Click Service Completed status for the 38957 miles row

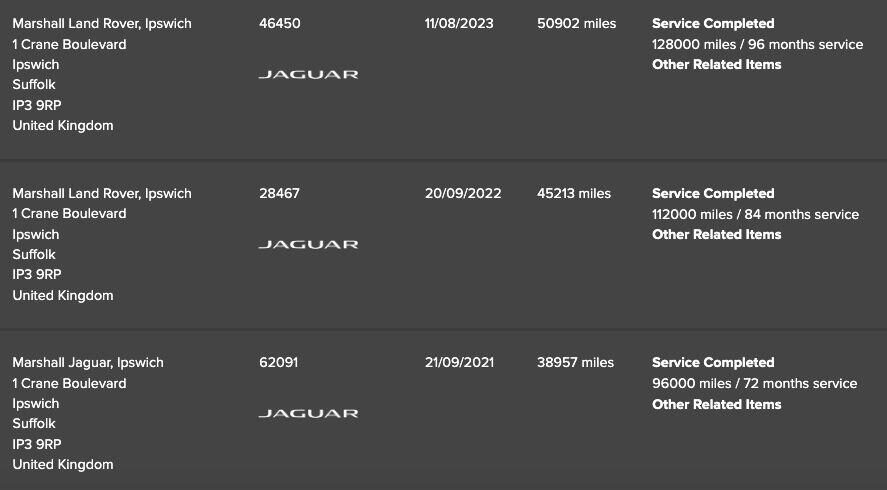pyautogui.click(x=713, y=362)
